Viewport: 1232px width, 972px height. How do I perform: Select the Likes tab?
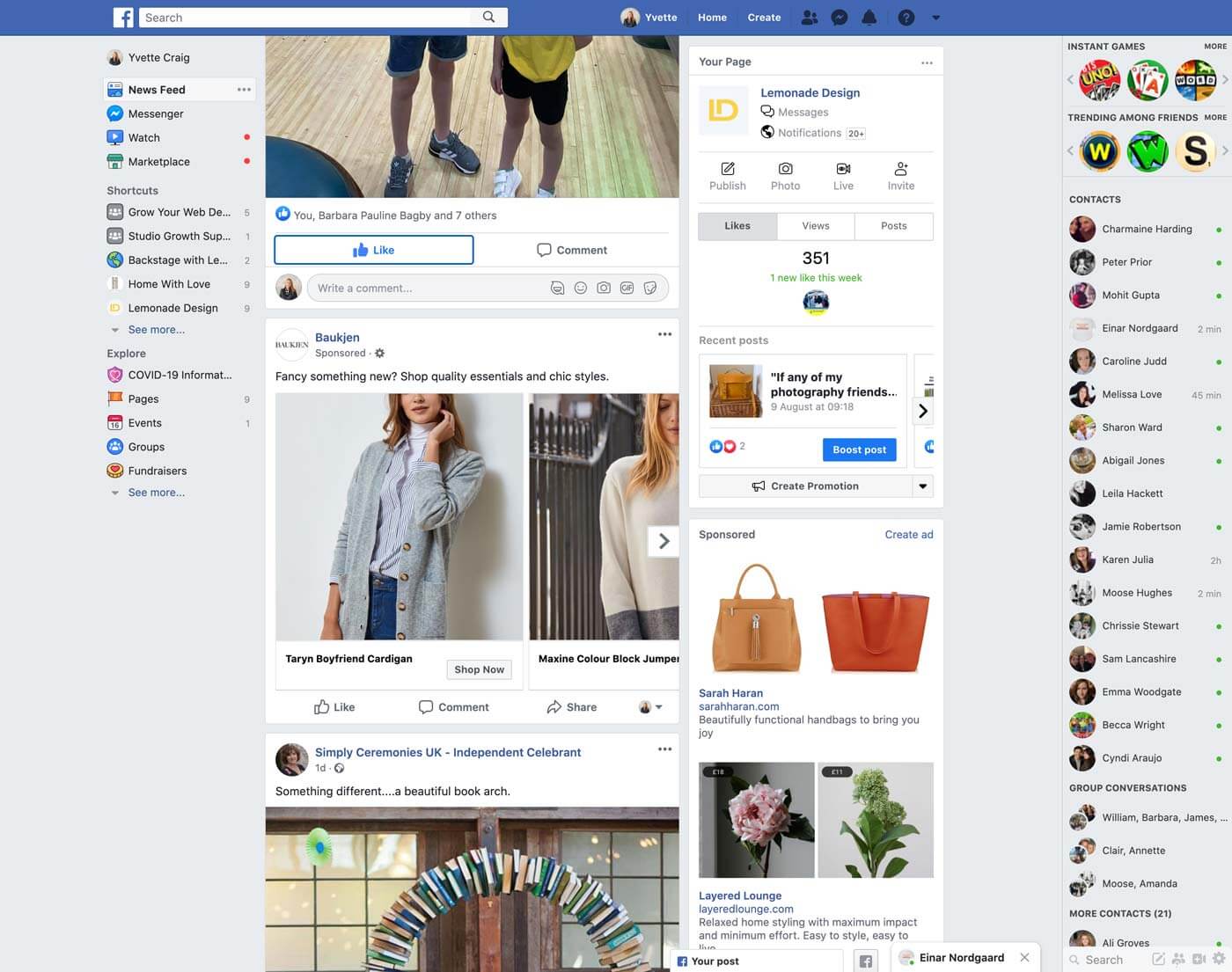[x=737, y=226]
